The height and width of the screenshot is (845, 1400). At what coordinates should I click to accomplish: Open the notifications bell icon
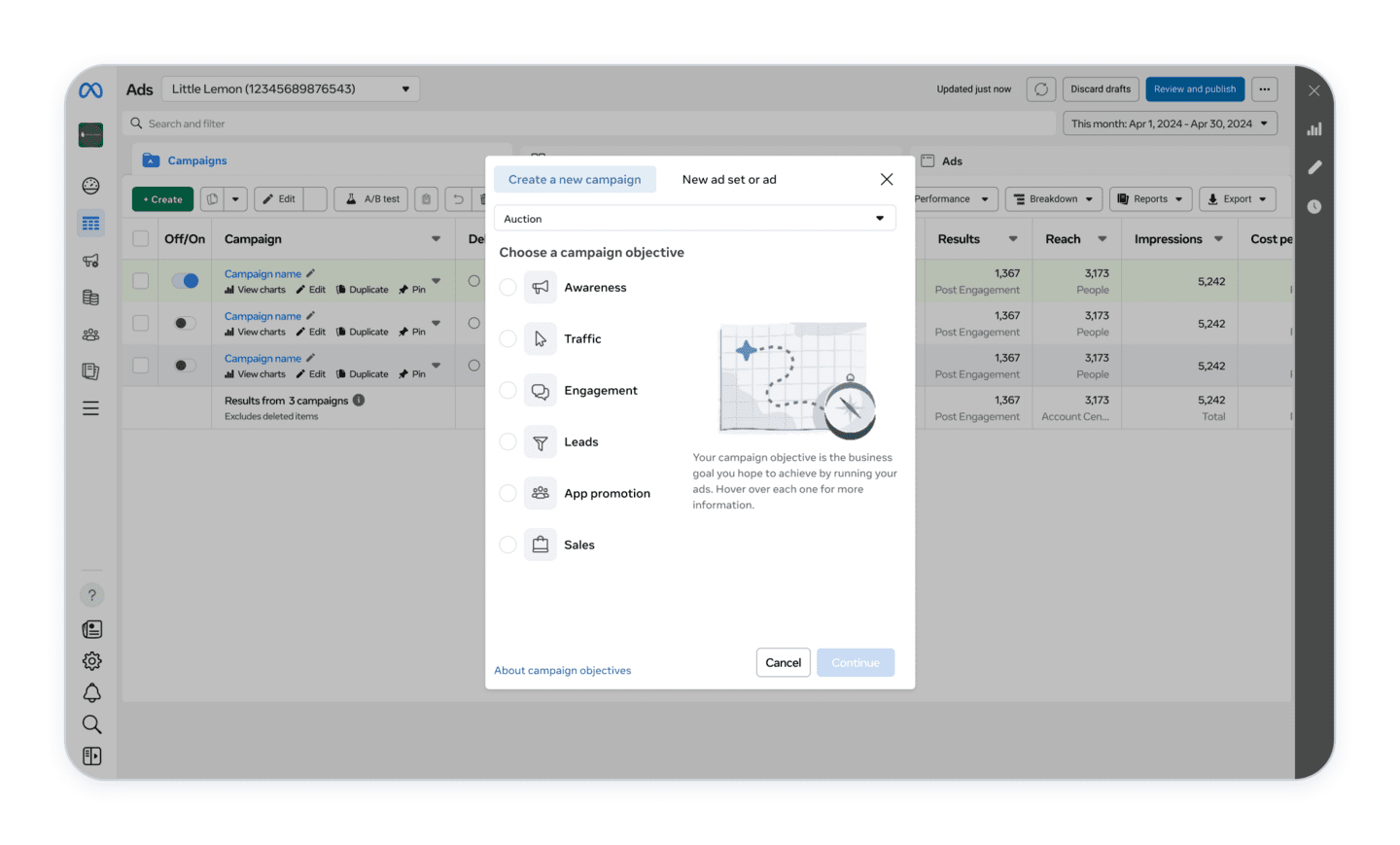click(x=91, y=692)
